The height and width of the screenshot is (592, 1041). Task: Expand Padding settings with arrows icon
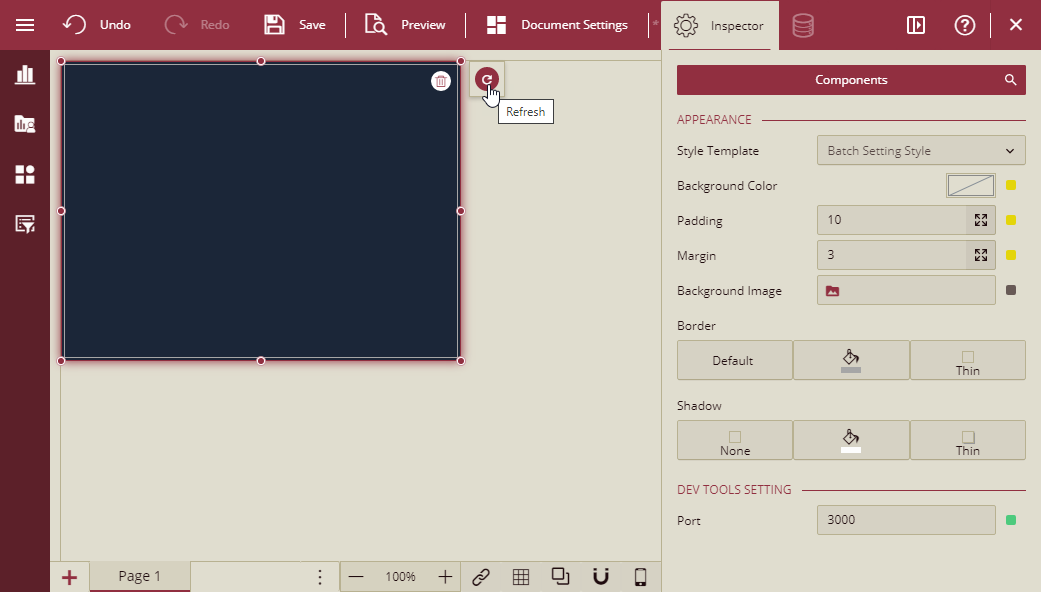[980, 220]
